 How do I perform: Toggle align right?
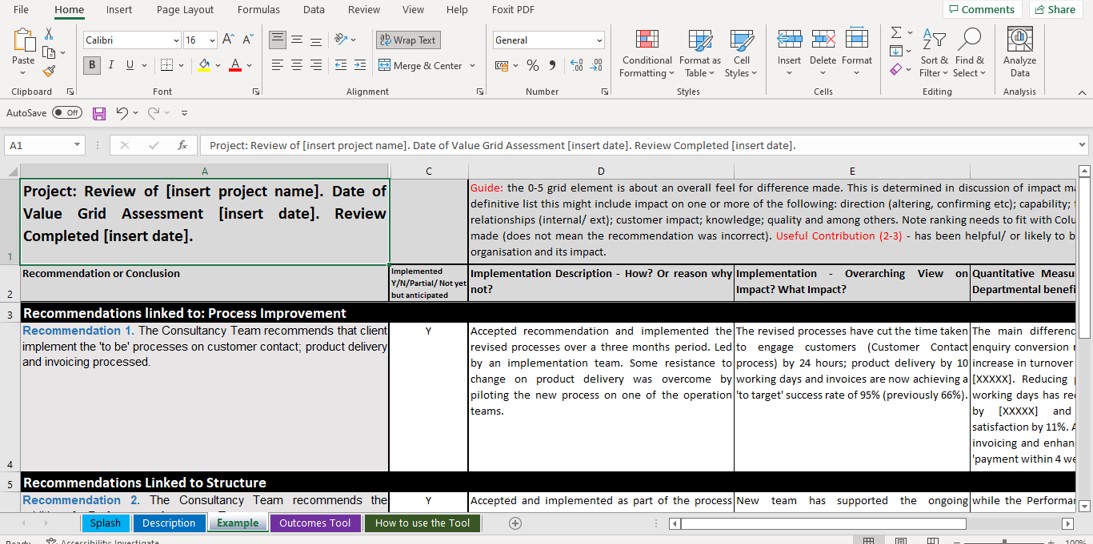pyautogui.click(x=316, y=65)
